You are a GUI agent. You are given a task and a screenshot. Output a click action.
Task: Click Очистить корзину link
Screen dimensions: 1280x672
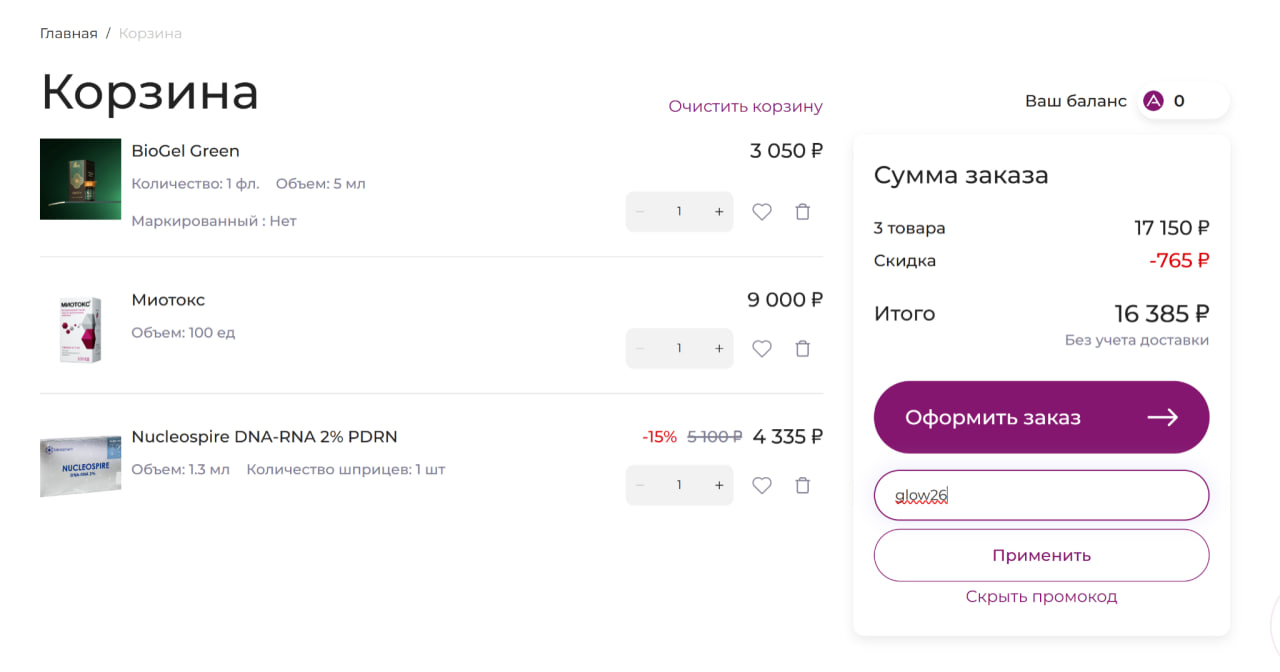pyautogui.click(x=746, y=106)
